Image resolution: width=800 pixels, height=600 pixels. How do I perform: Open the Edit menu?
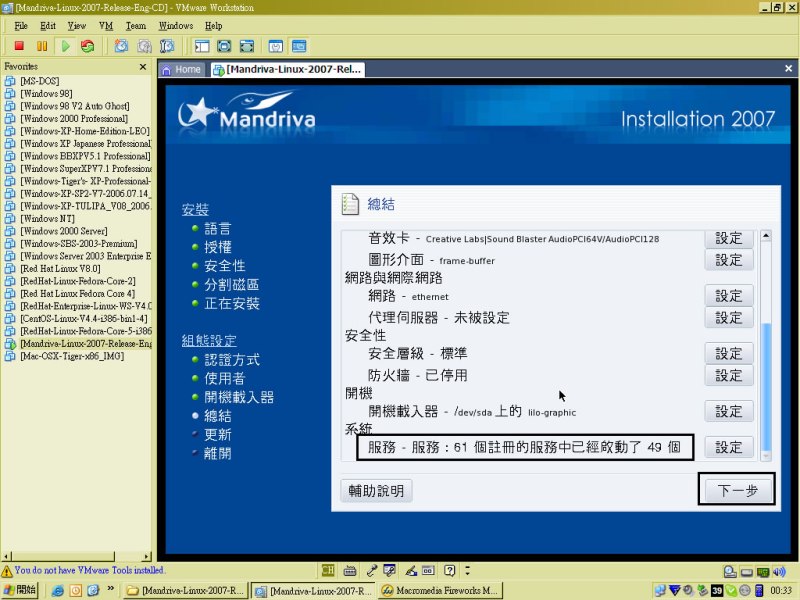tap(48, 26)
